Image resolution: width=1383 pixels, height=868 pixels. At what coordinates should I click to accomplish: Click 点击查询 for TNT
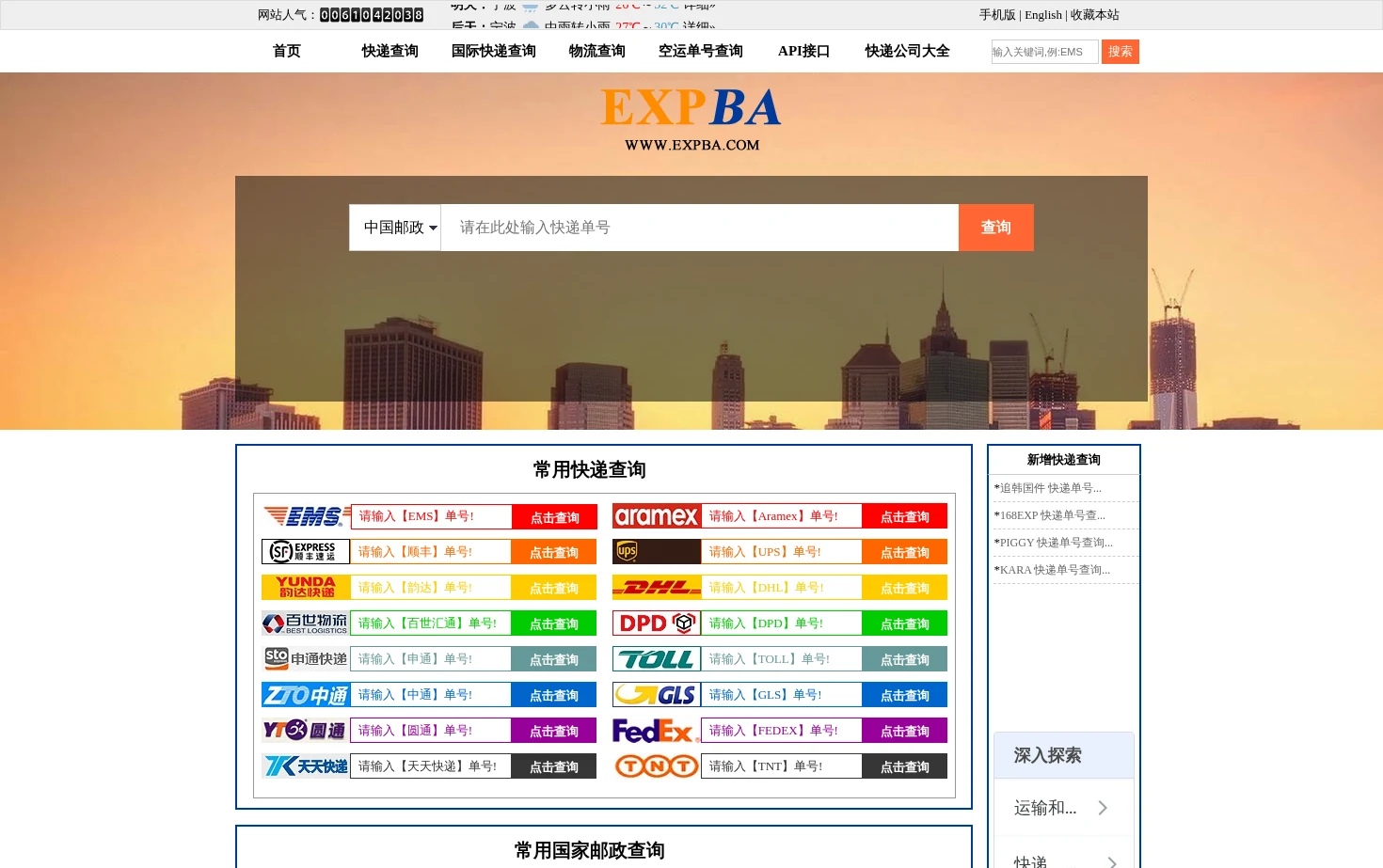[x=904, y=766]
